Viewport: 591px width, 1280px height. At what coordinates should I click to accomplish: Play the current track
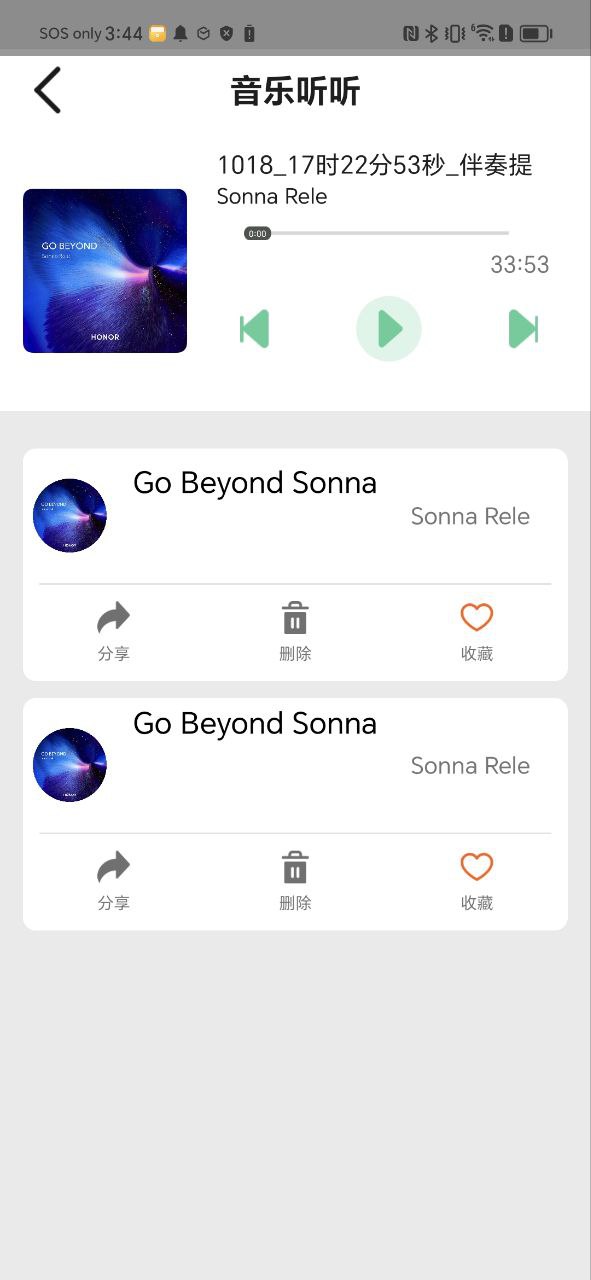(x=389, y=328)
